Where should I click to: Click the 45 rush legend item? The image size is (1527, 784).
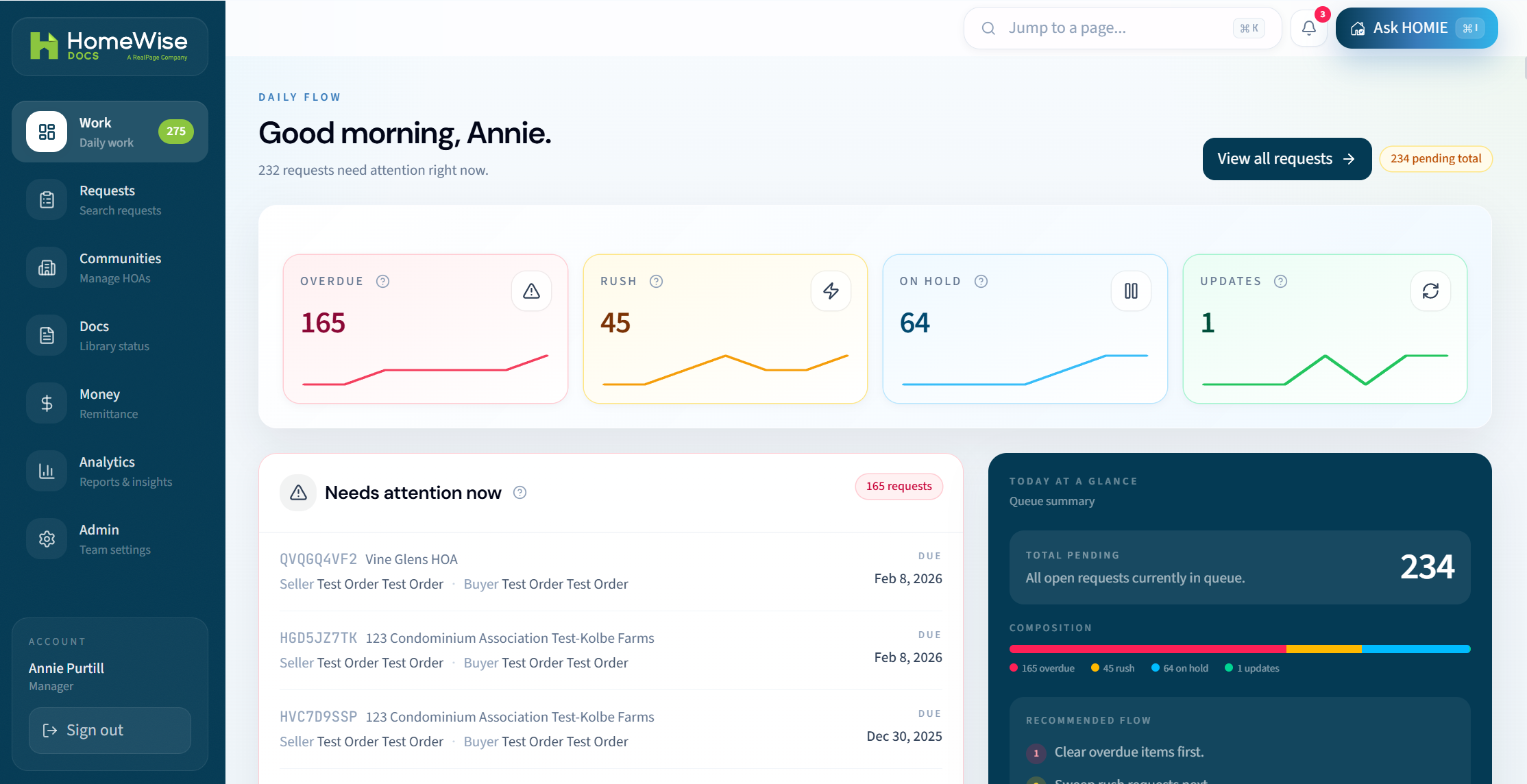[1113, 668]
